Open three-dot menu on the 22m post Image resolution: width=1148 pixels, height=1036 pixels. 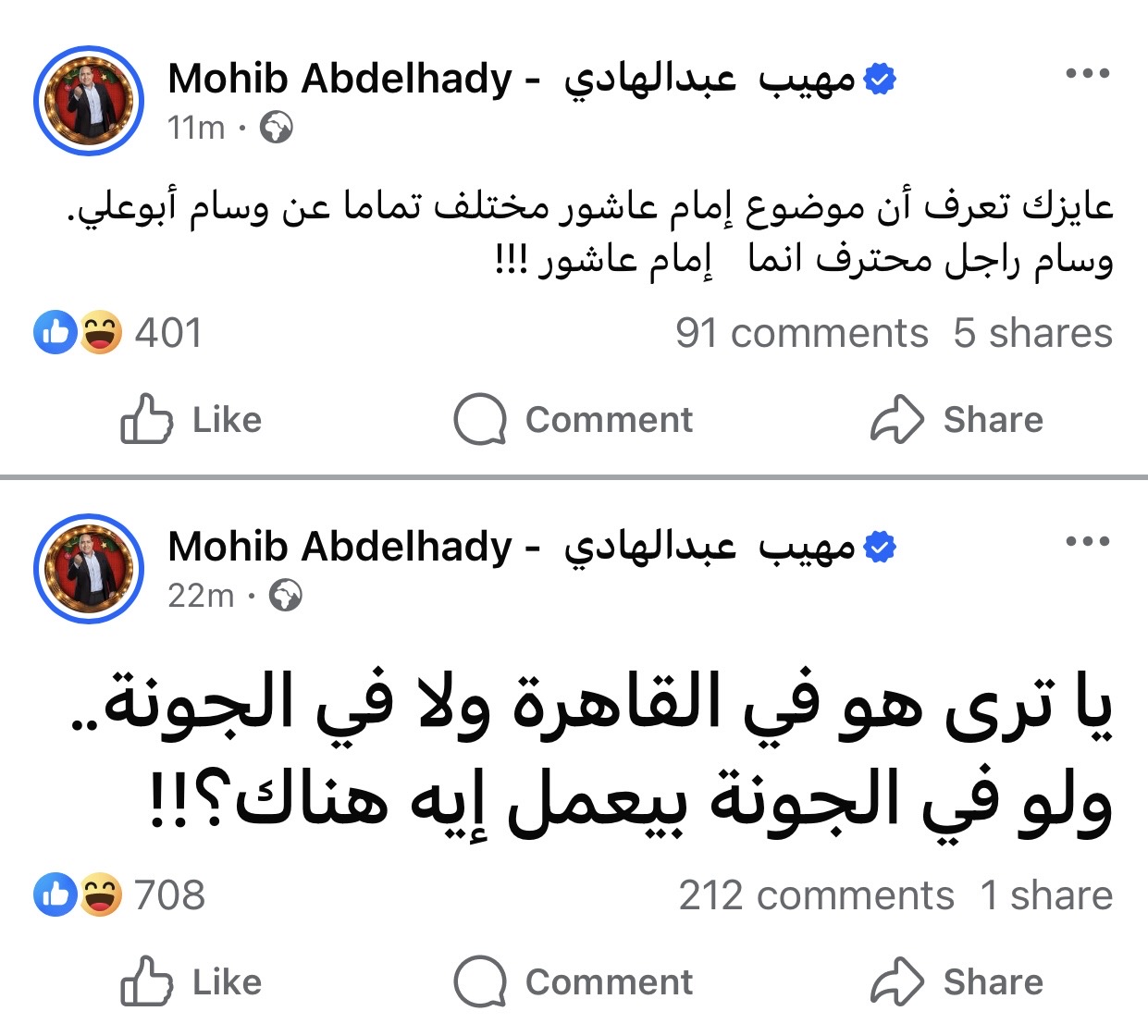(1087, 542)
